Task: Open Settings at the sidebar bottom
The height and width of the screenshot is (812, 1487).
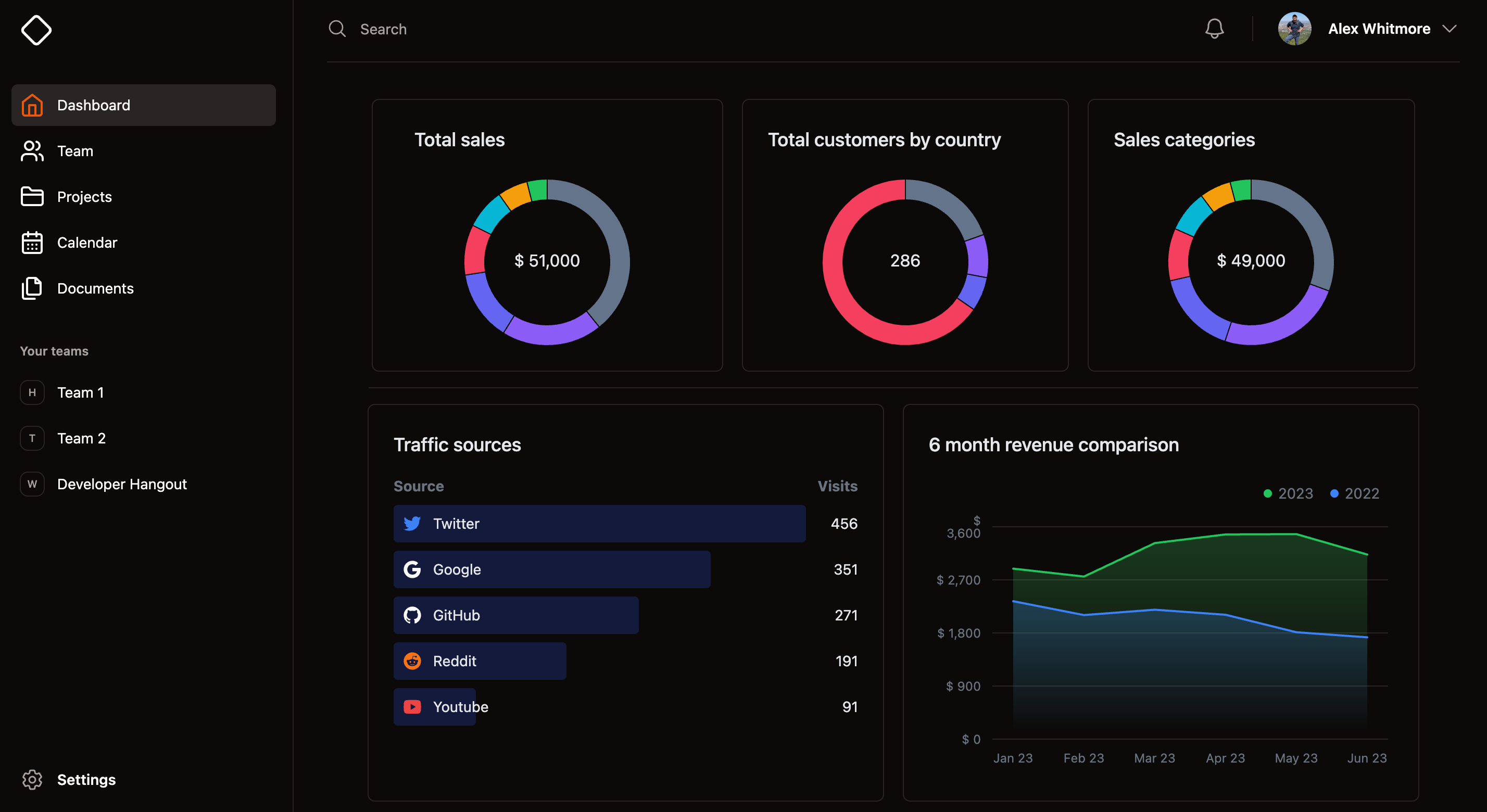Action: pos(85,779)
